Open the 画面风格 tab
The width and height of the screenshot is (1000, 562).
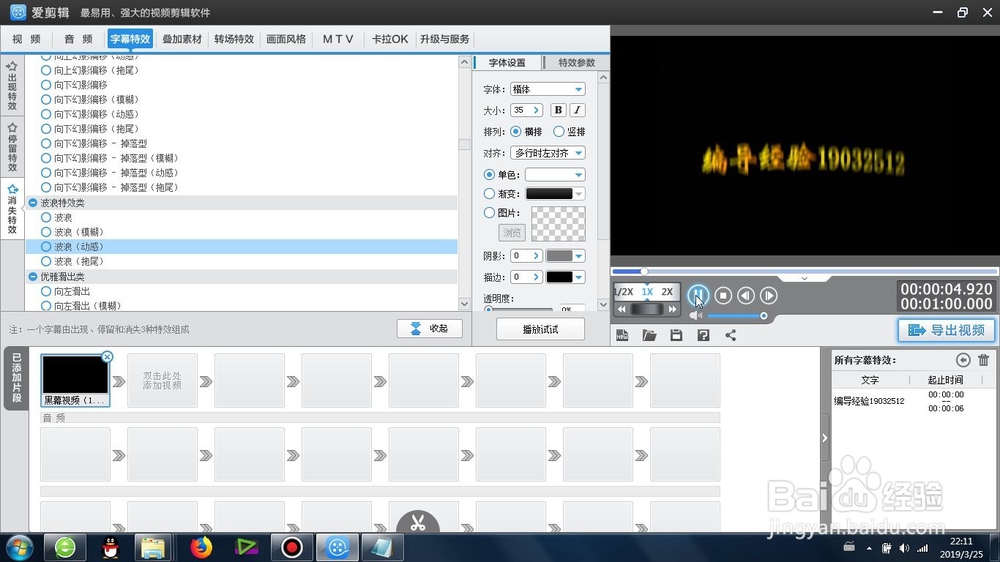[286, 39]
